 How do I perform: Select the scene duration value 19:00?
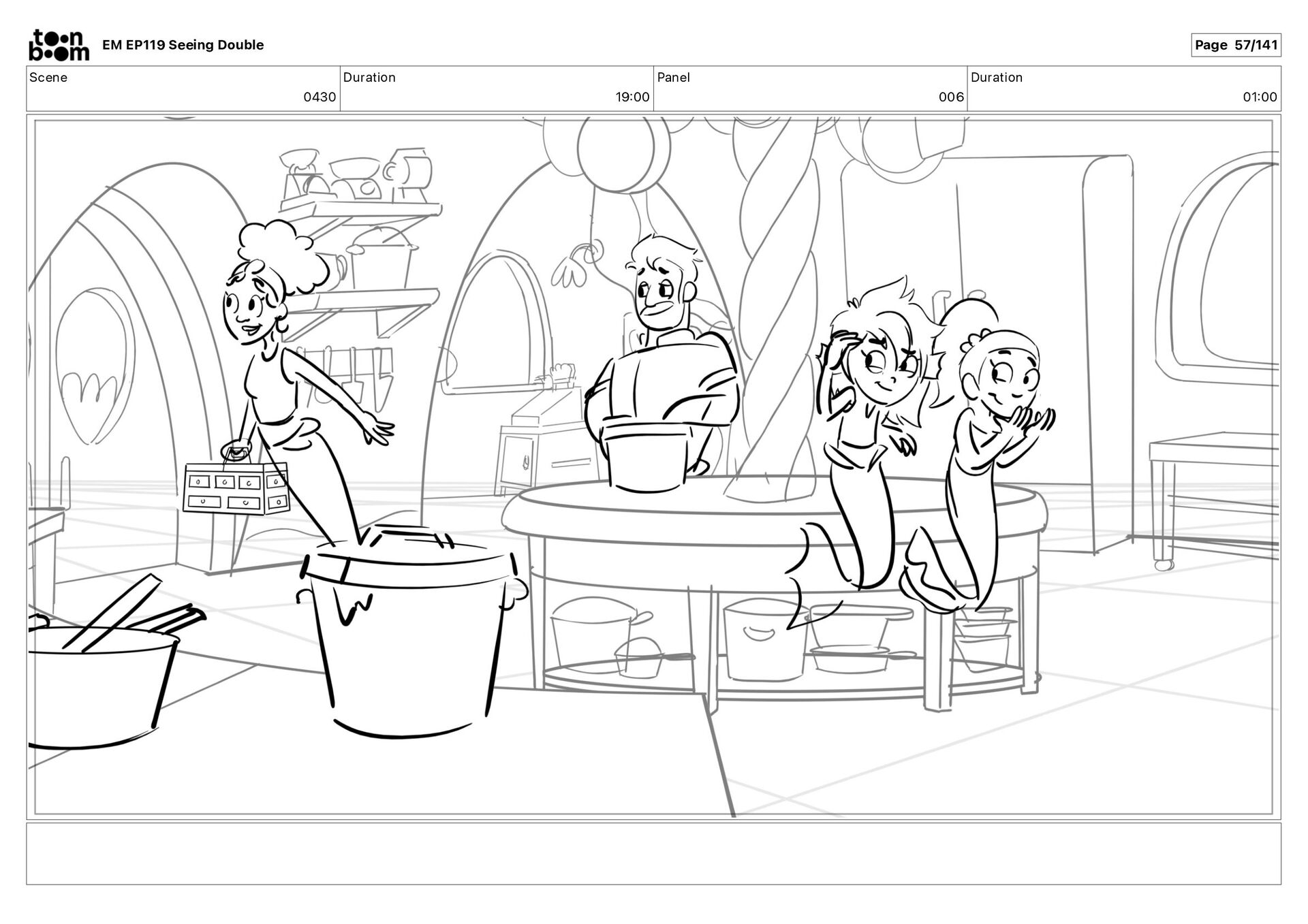click(632, 97)
